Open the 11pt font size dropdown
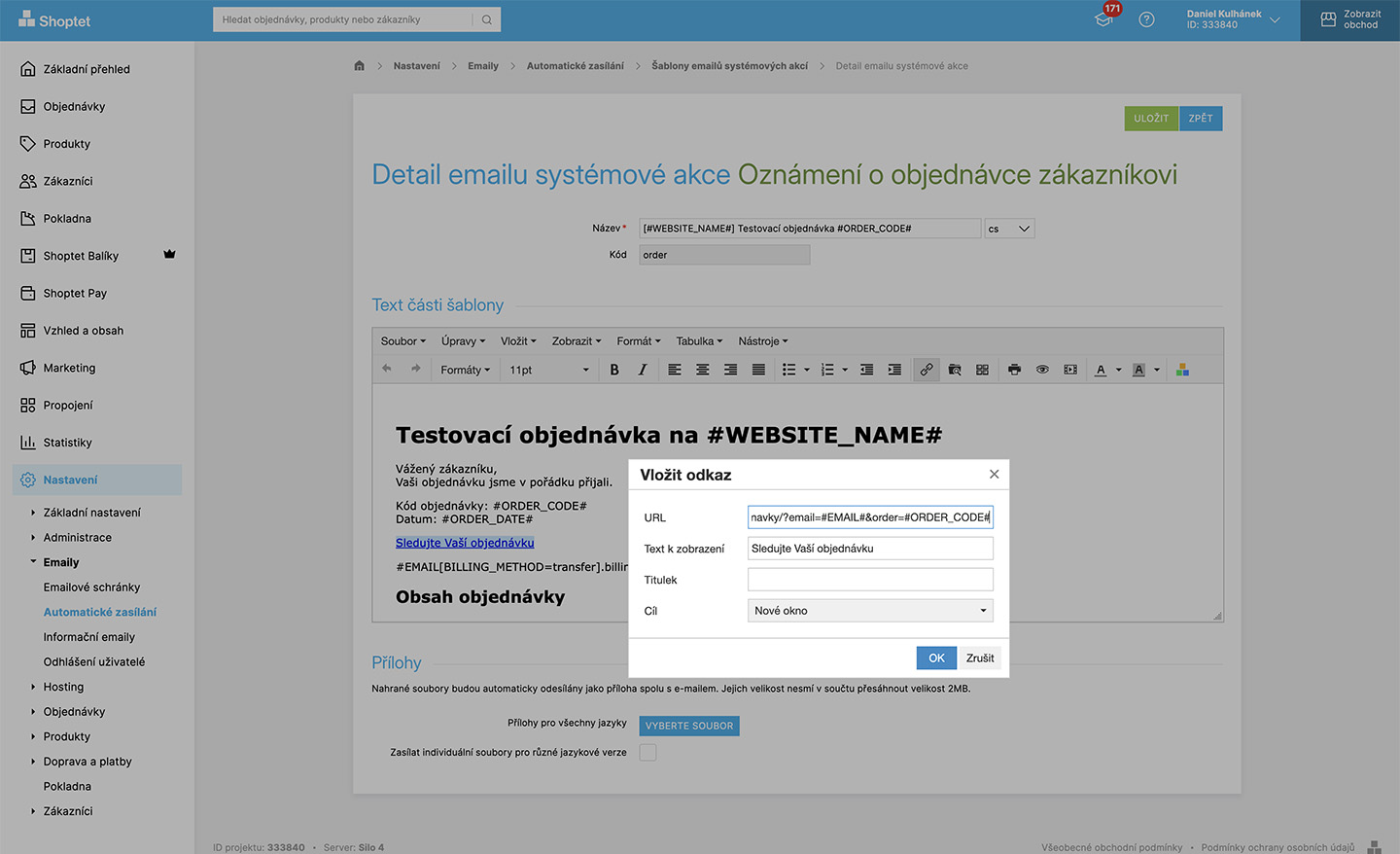 point(548,370)
